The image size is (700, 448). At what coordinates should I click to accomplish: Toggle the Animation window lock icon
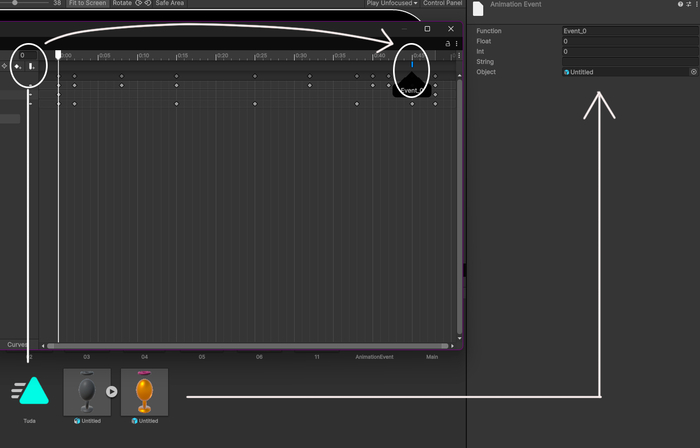tap(447, 44)
